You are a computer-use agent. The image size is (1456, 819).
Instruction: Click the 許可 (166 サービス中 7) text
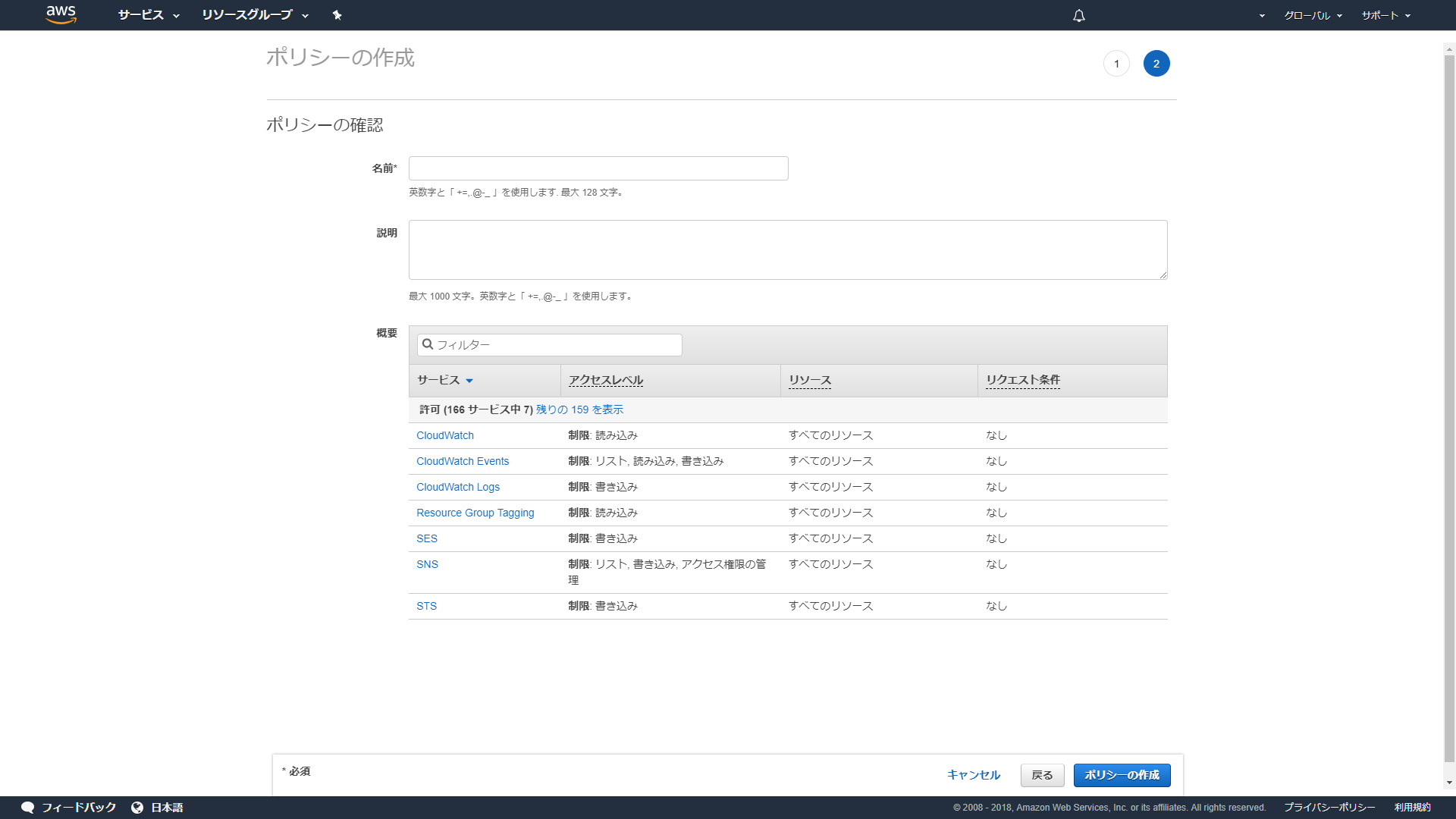(x=476, y=409)
